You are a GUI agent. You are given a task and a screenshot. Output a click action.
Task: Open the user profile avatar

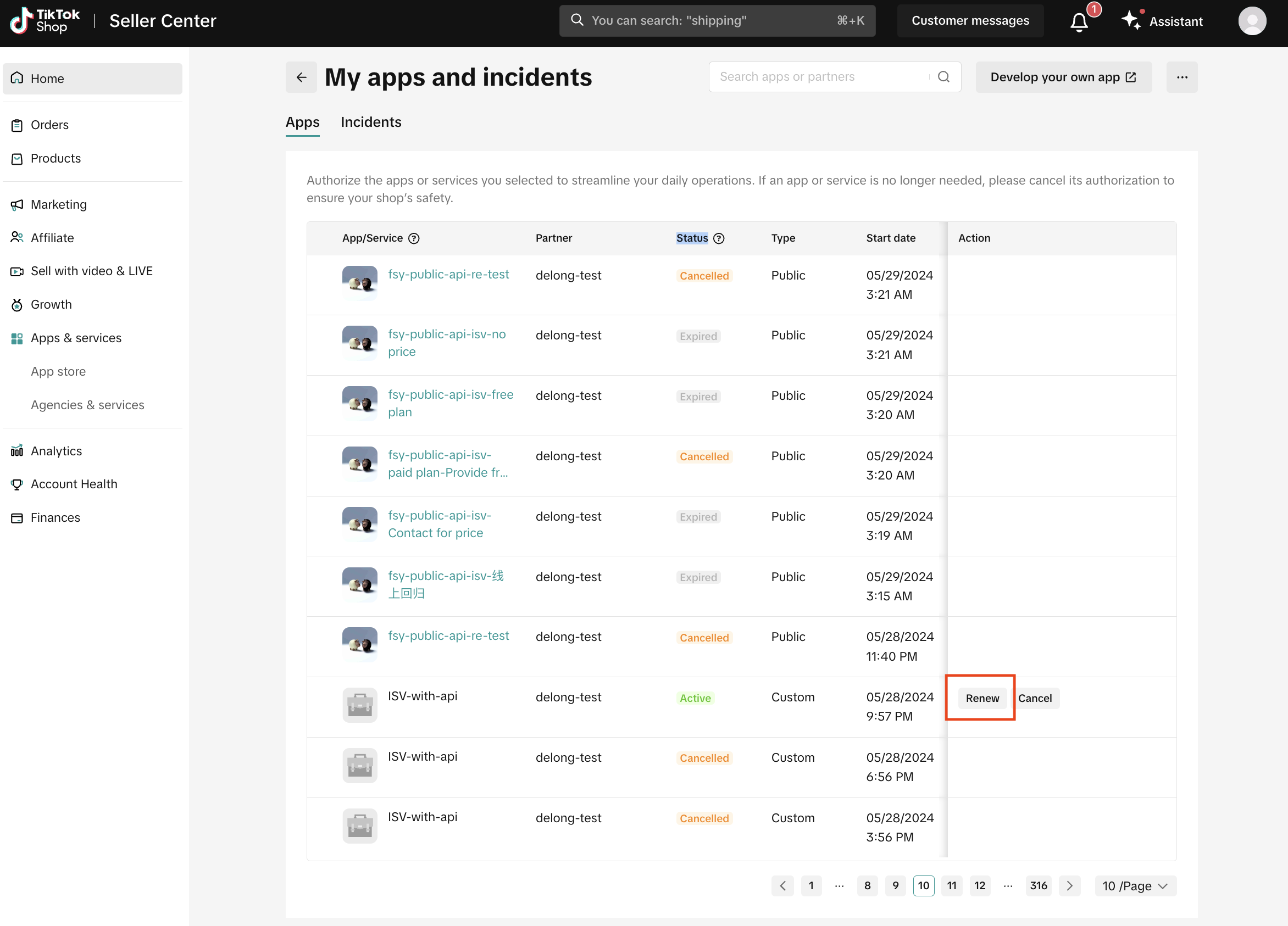pyautogui.click(x=1251, y=21)
